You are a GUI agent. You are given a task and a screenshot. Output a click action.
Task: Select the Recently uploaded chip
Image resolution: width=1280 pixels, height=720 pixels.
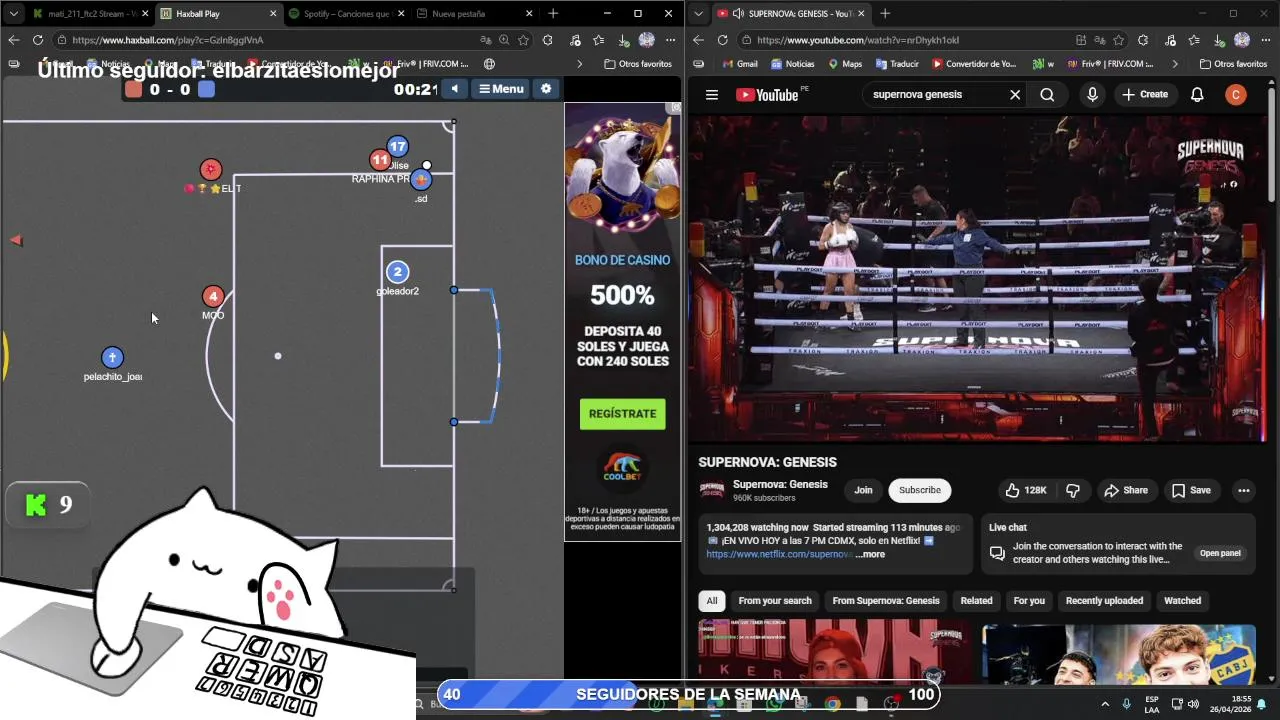1104,601
